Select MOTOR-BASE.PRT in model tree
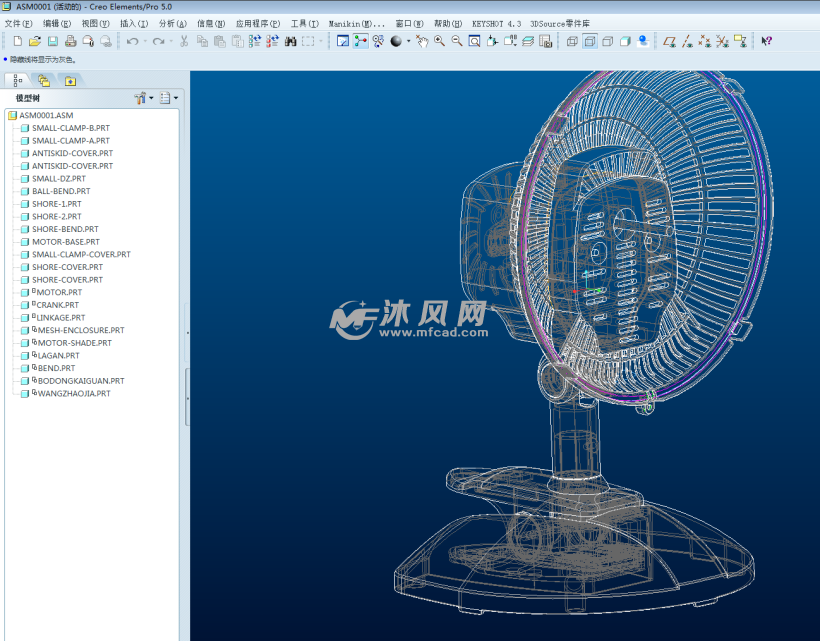 [x=65, y=242]
